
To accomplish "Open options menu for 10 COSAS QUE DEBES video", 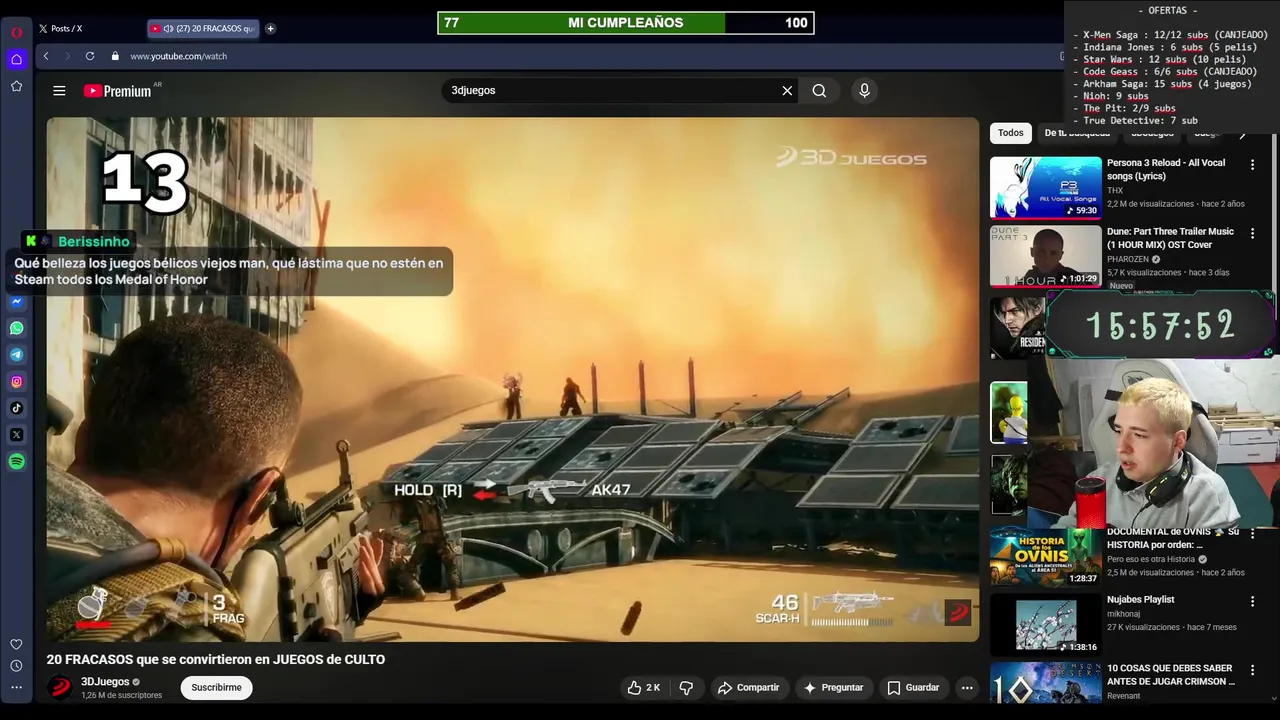I will 1252,670.
